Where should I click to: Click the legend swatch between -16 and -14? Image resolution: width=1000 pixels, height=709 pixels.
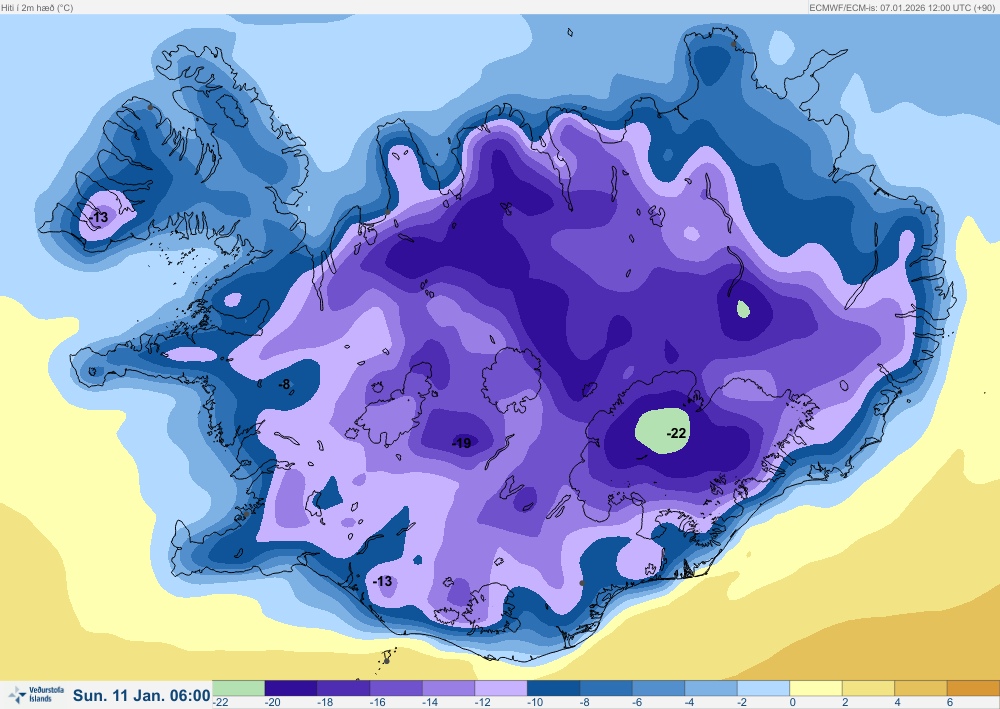[x=396, y=688]
